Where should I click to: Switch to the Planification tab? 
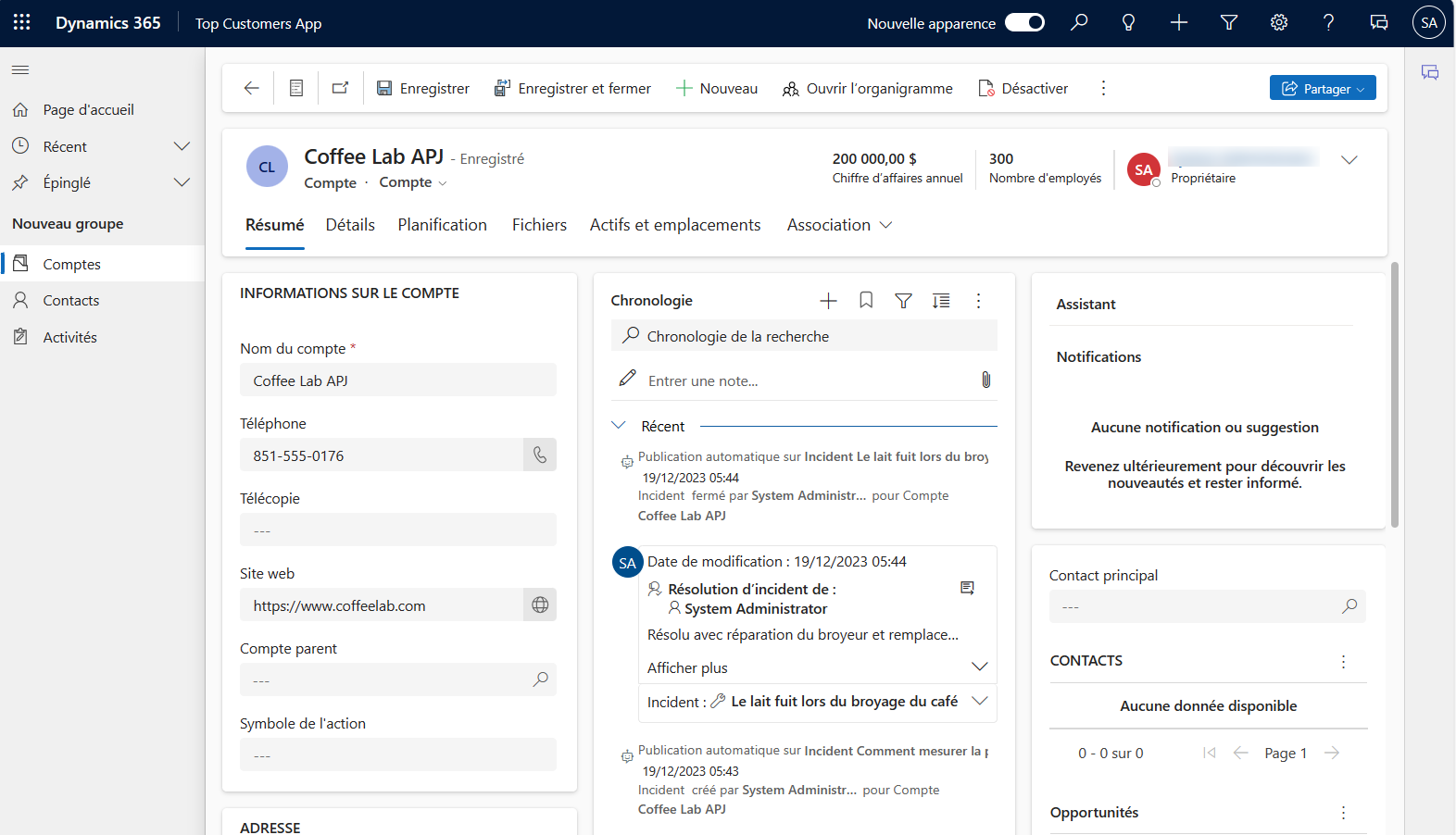point(442,225)
